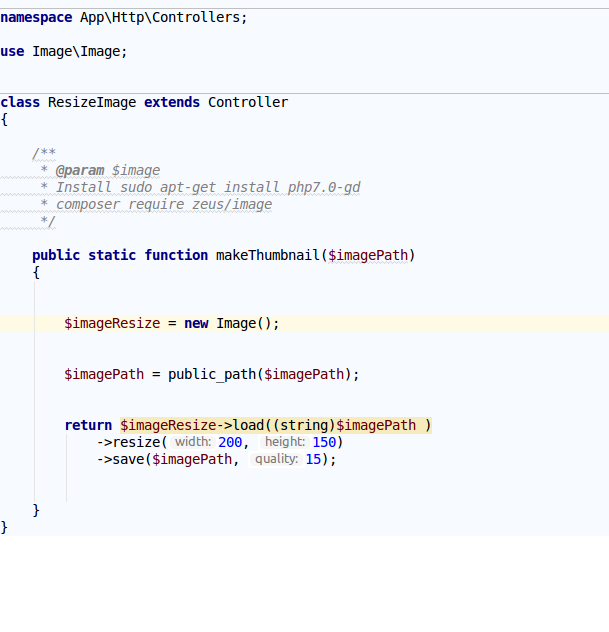Click the docblock opening '/**'
609x632 pixels.
coord(44,154)
